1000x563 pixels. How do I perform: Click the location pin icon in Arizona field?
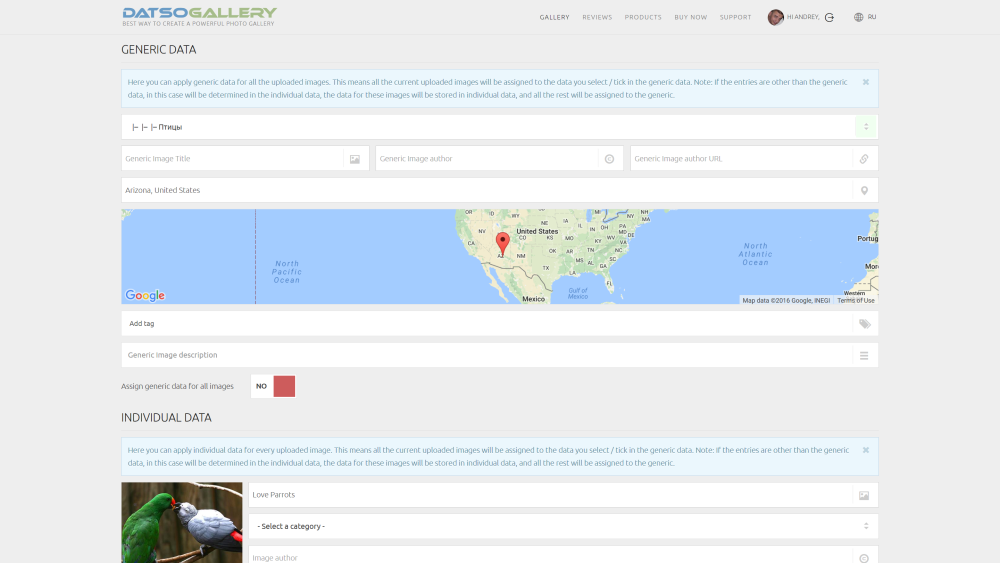[864, 190]
